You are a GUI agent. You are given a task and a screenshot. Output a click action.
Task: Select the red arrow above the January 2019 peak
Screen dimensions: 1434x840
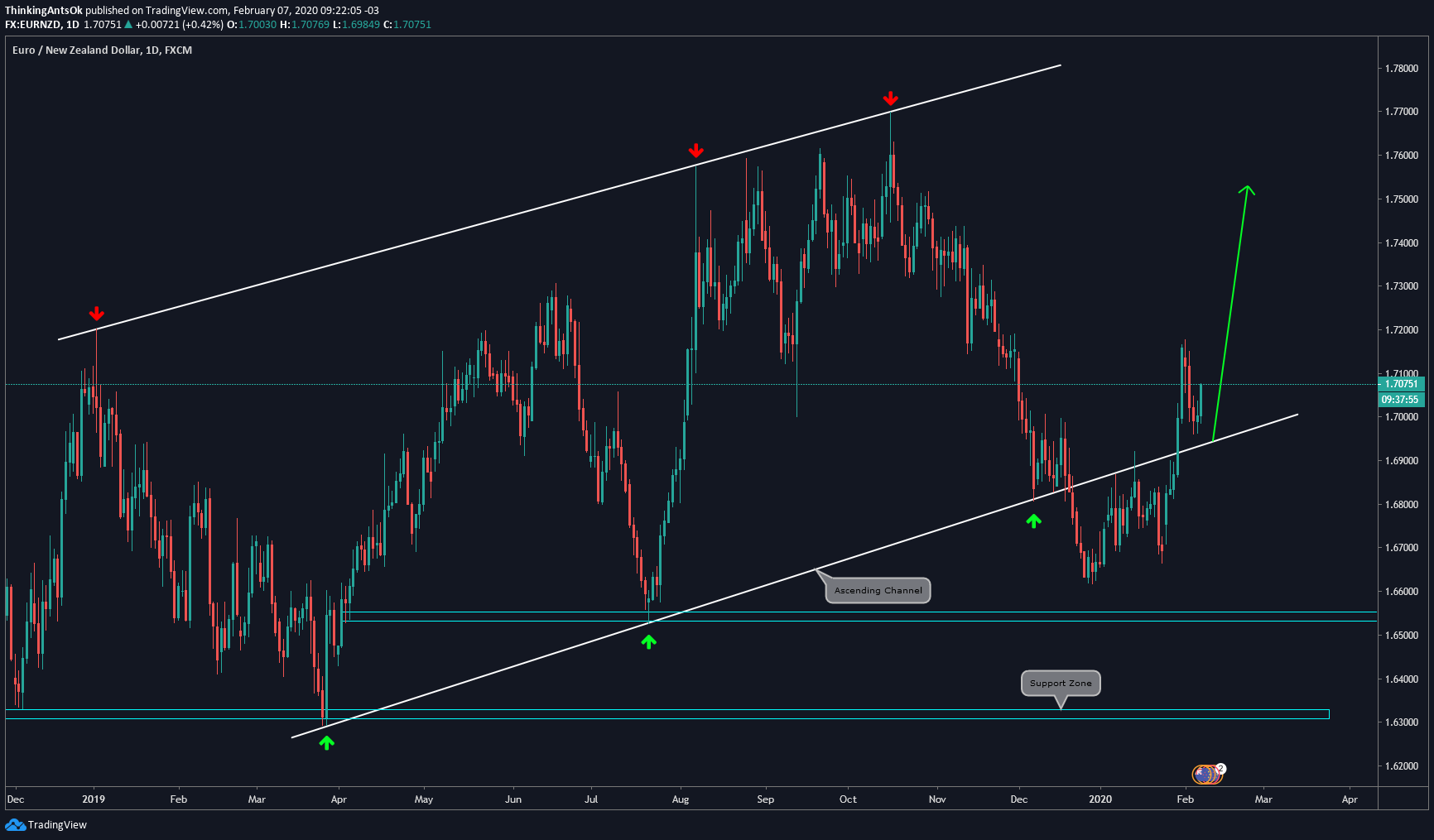pyautogui.click(x=97, y=314)
